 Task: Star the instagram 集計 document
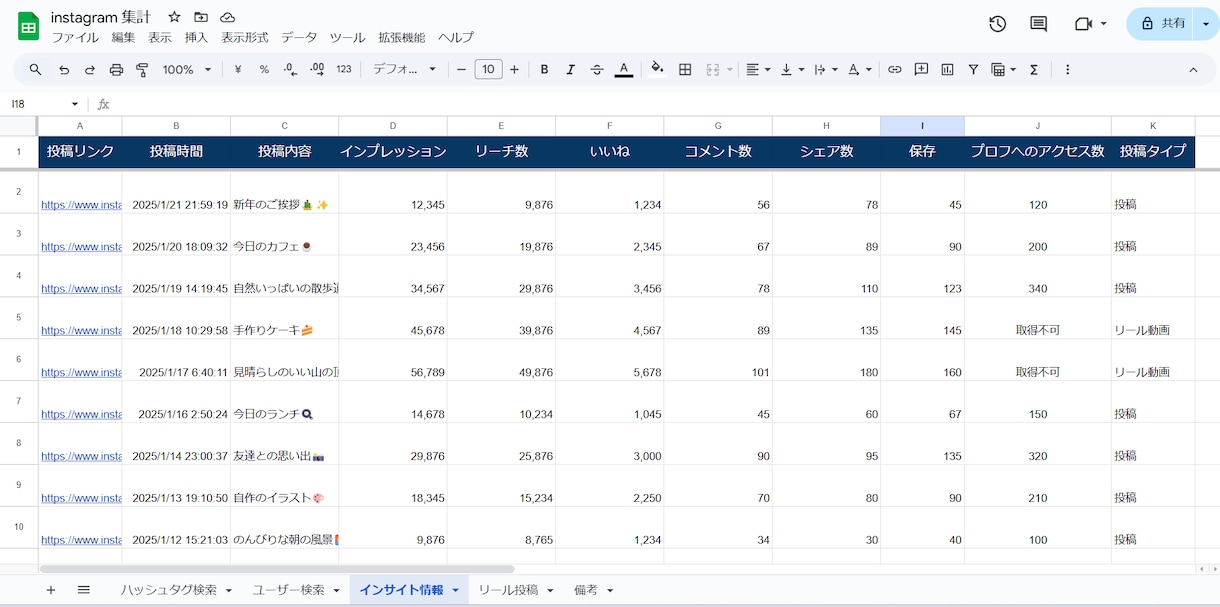click(174, 17)
